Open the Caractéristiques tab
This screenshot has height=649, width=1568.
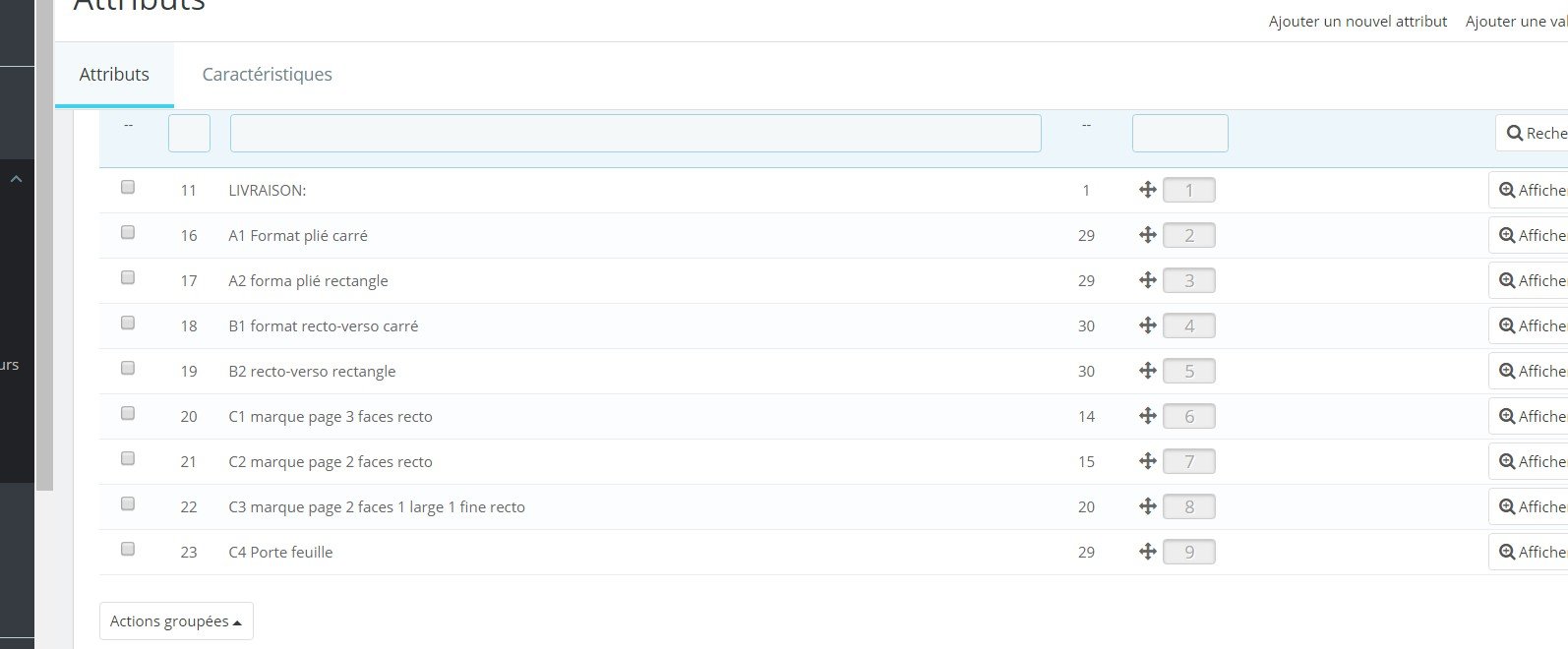267,75
